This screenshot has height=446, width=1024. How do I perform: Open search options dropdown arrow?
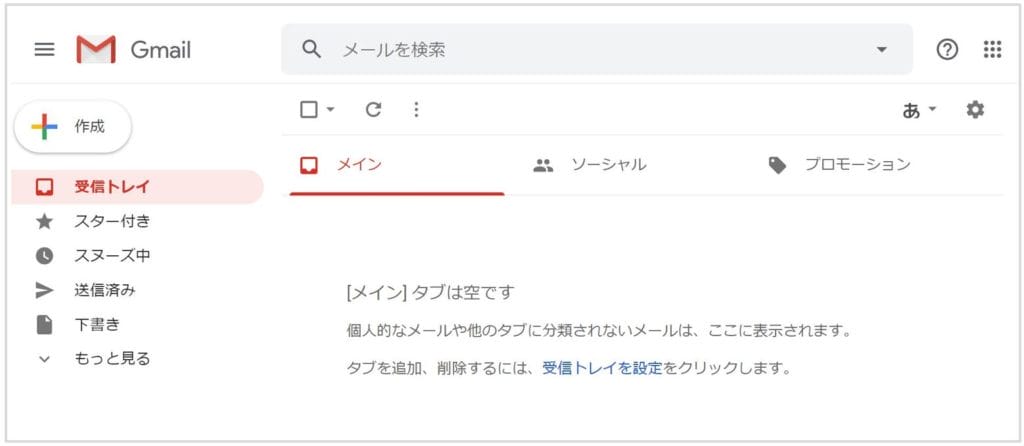[x=882, y=50]
